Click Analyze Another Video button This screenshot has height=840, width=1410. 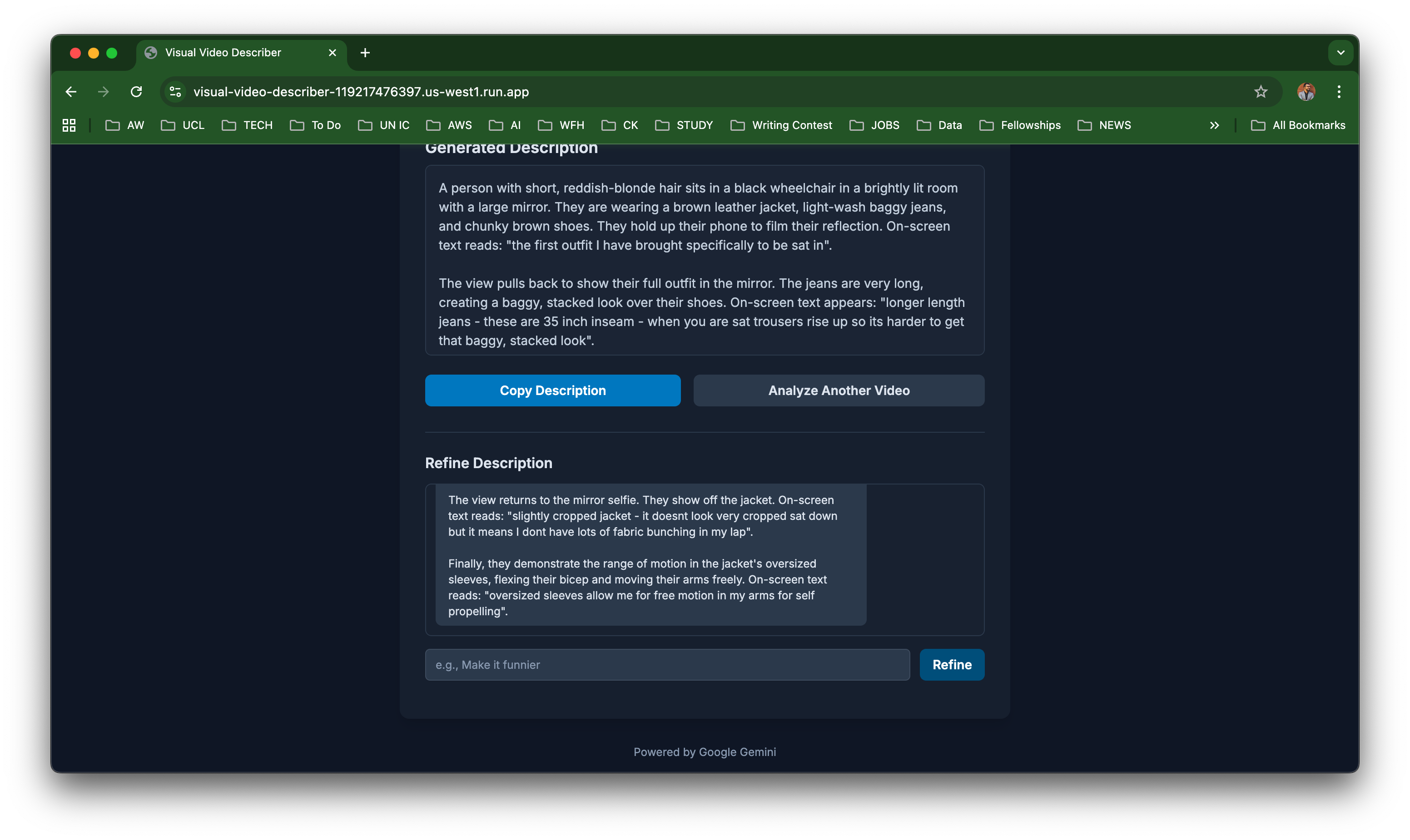pyautogui.click(x=839, y=390)
